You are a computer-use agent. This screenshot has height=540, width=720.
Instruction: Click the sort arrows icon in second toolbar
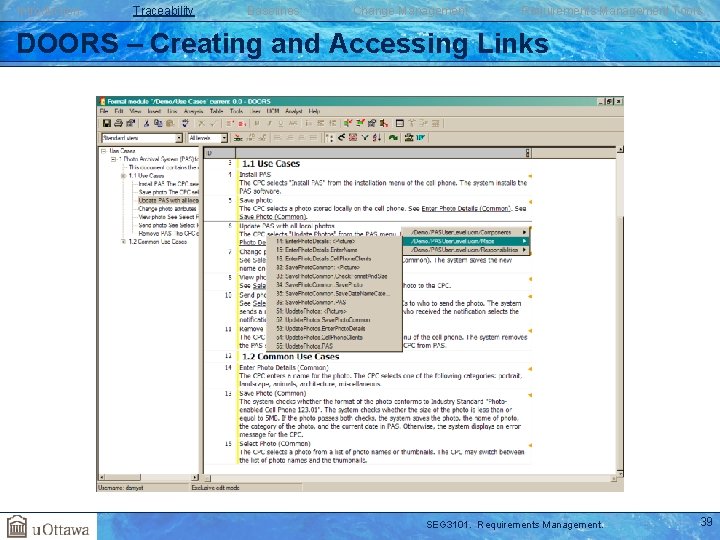[377, 137]
